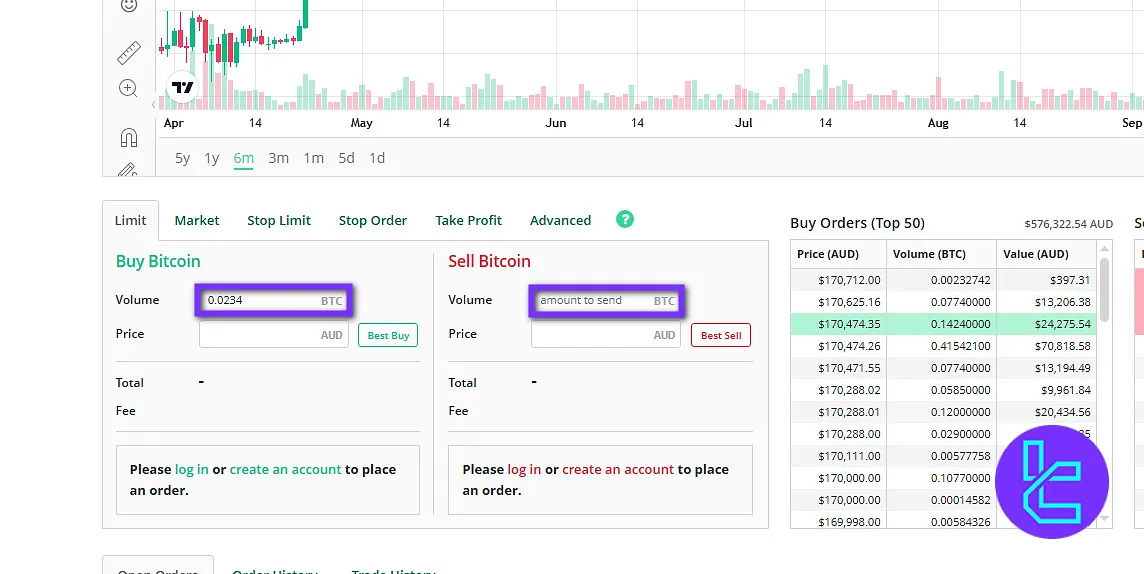
Task: Activate the zoom-in magnifier tool
Action: coord(128,88)
